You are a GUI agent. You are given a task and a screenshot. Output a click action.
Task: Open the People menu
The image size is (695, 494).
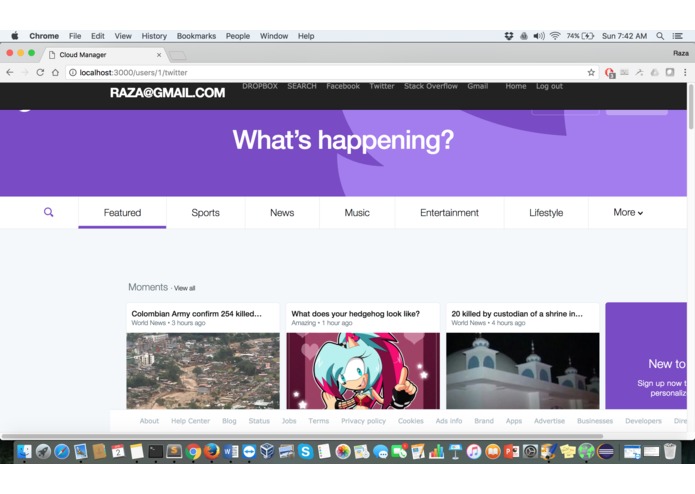click(238, 36)
